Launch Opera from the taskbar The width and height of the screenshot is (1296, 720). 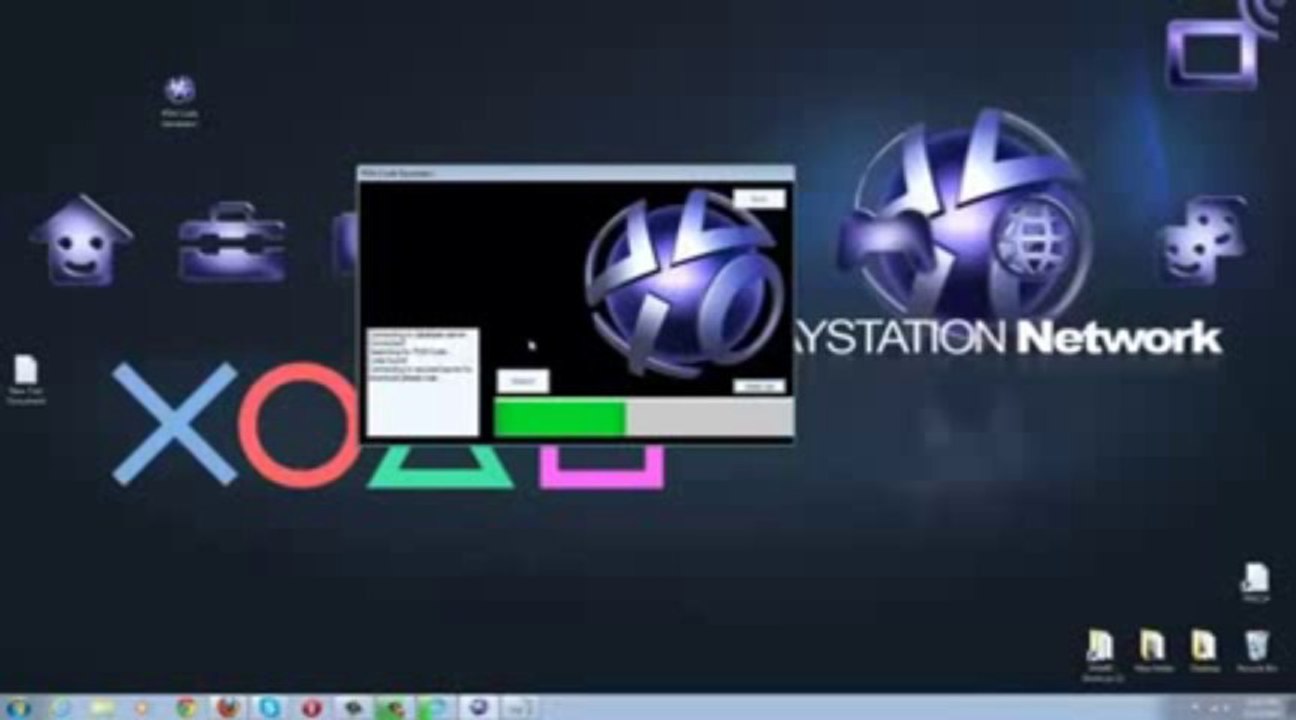311,708
